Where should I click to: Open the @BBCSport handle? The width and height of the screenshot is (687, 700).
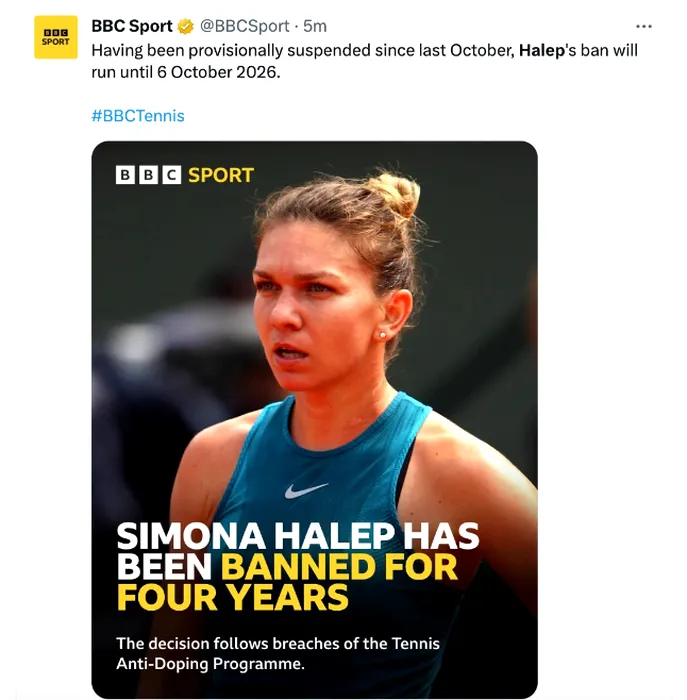tap(244, 26)
